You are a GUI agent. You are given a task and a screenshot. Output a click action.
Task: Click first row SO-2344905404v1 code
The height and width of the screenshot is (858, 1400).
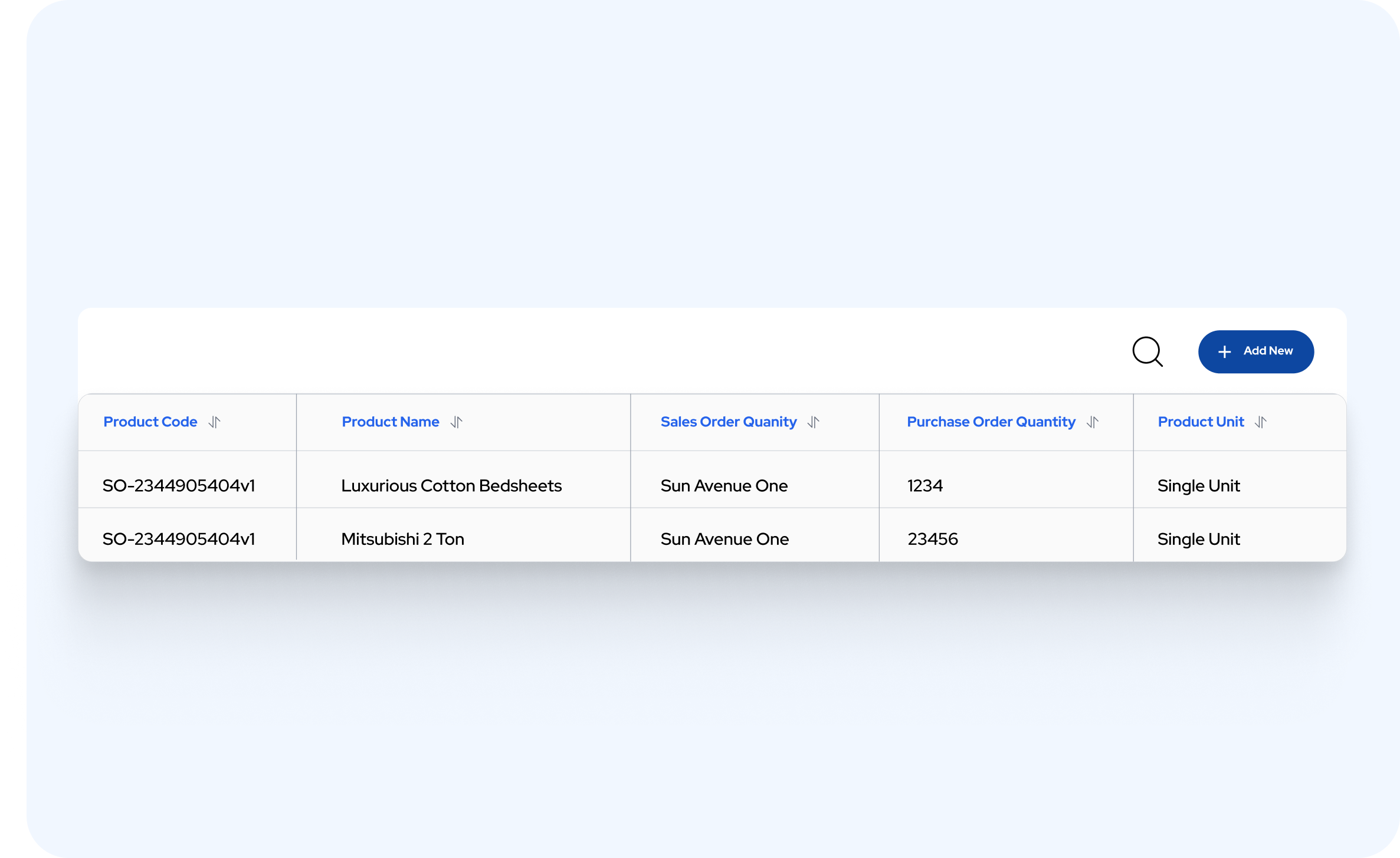(x=179, y=486)
